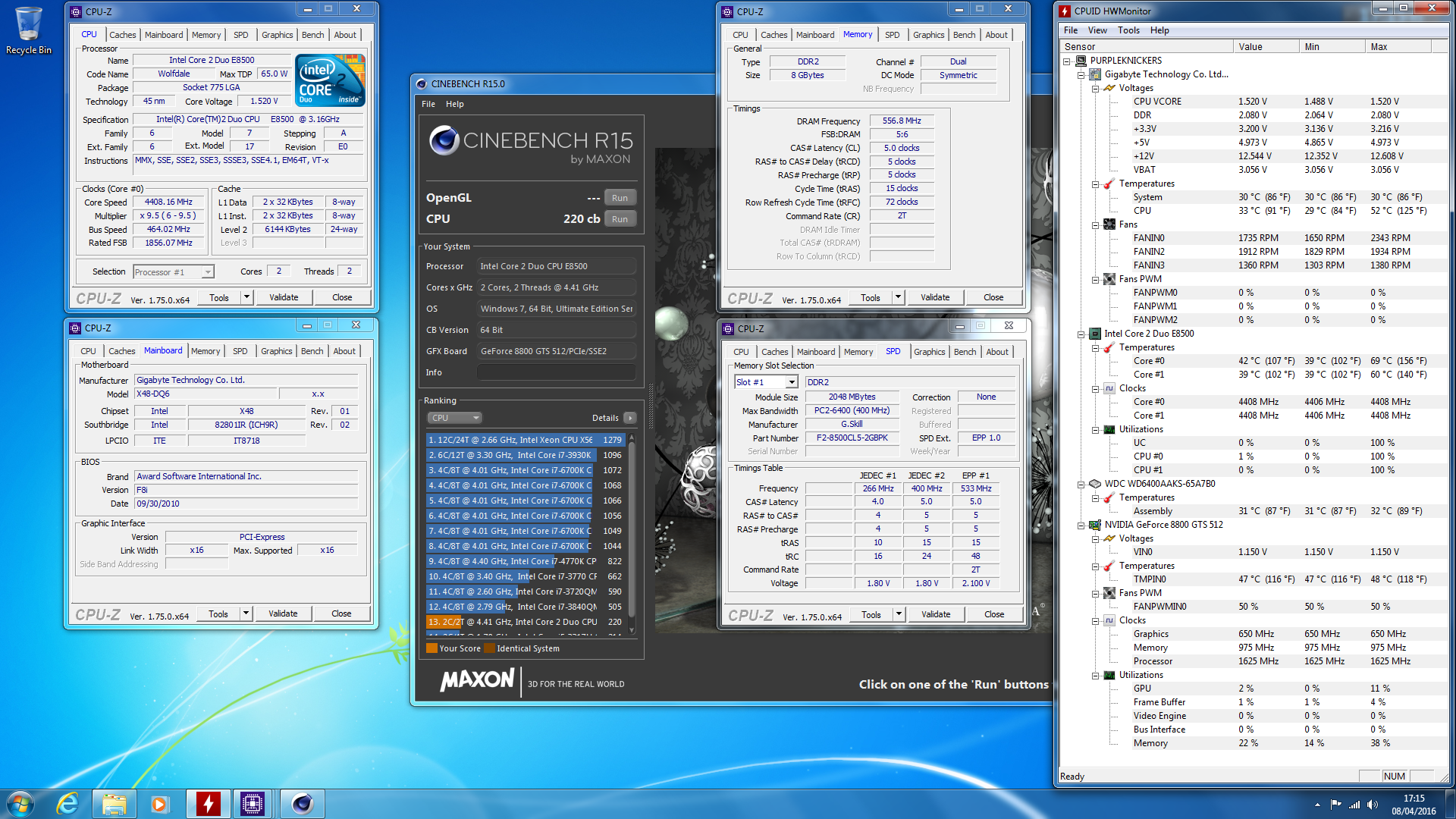Click the Intel Core 2 Duo logo
Screen dimensions: 1456x819
330,80
